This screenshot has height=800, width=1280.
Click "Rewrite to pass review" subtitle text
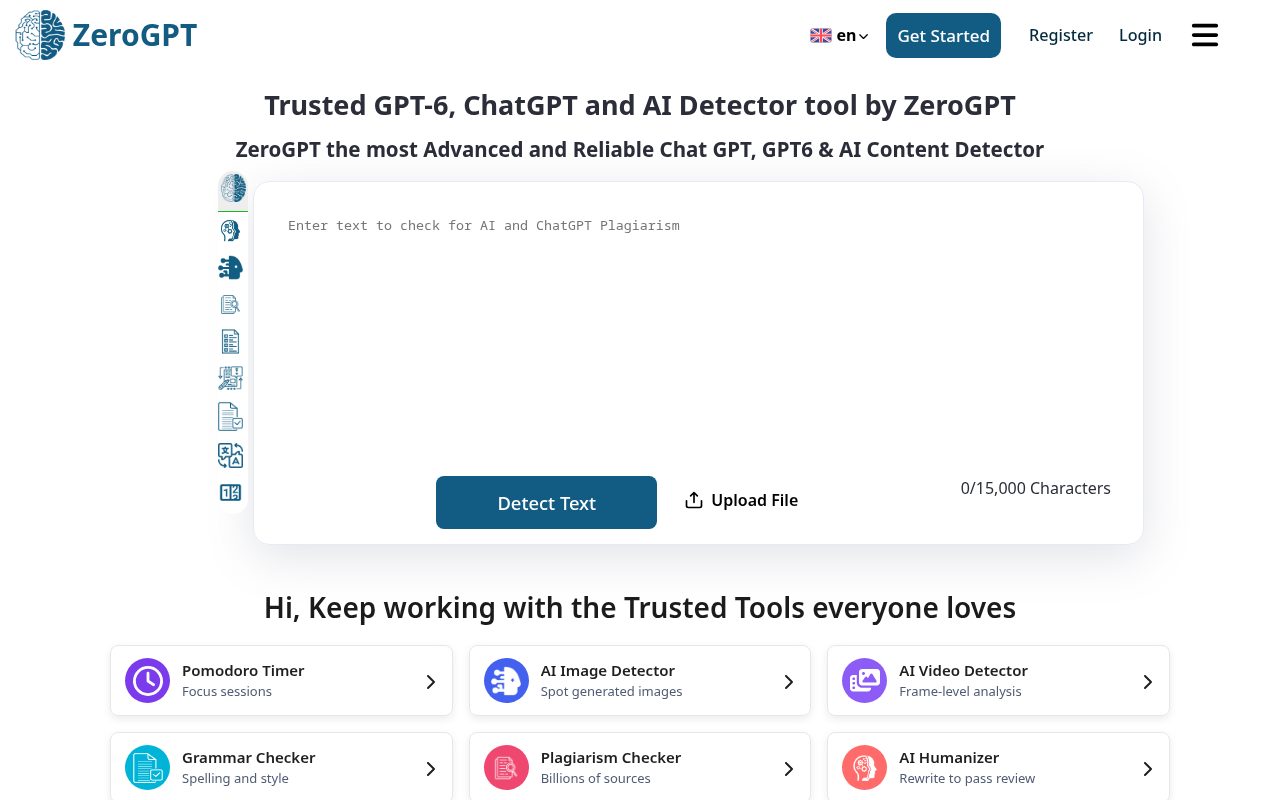point(967,779)
